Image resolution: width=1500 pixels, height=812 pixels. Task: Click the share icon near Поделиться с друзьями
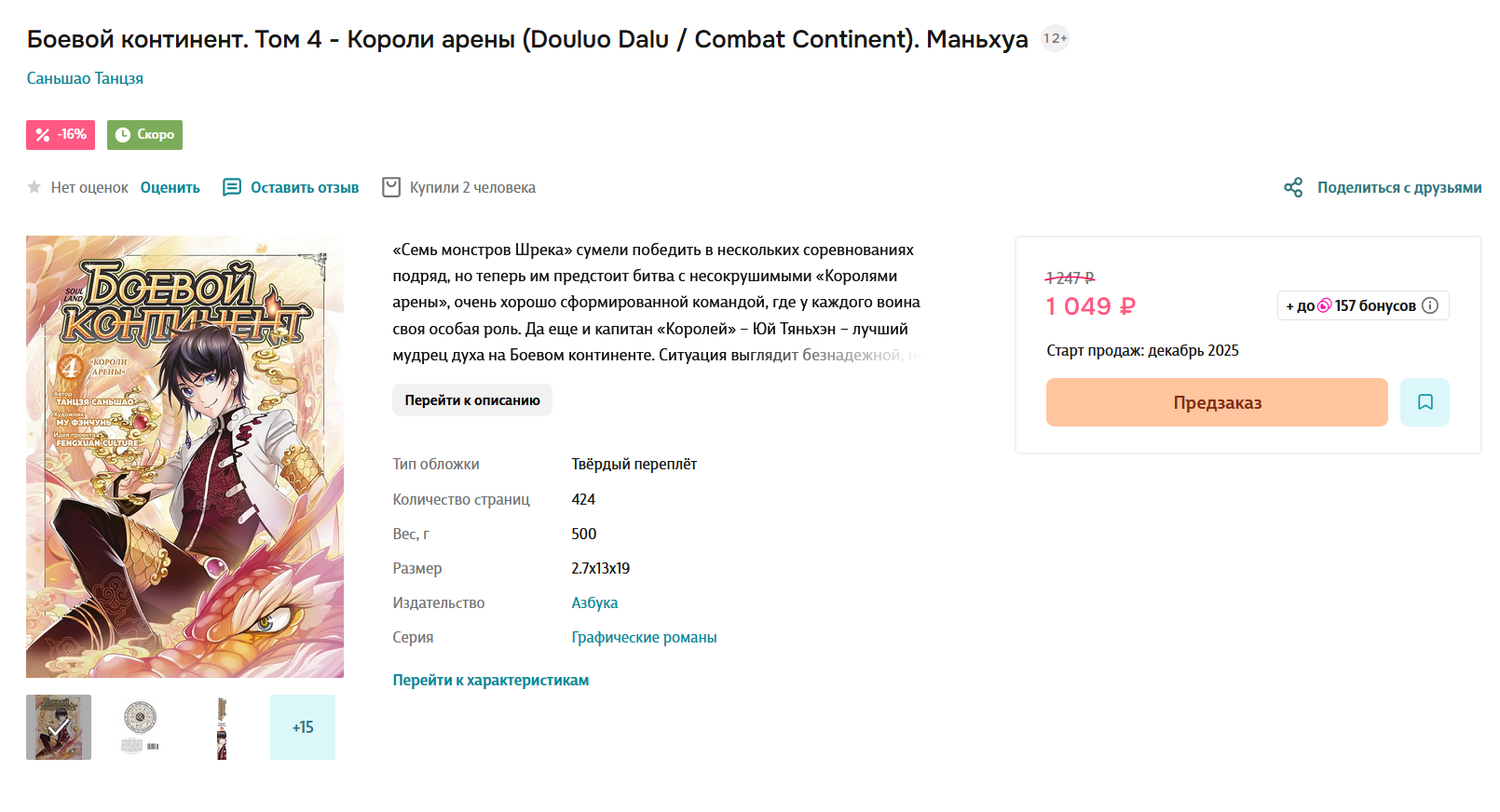coord(1293,187)
